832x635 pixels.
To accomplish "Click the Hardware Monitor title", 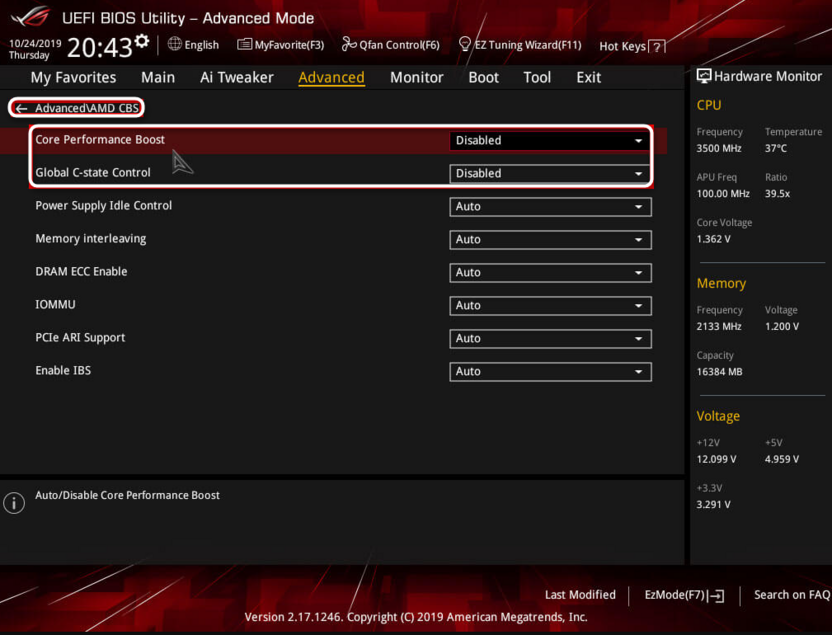I will tap(768, 76).
